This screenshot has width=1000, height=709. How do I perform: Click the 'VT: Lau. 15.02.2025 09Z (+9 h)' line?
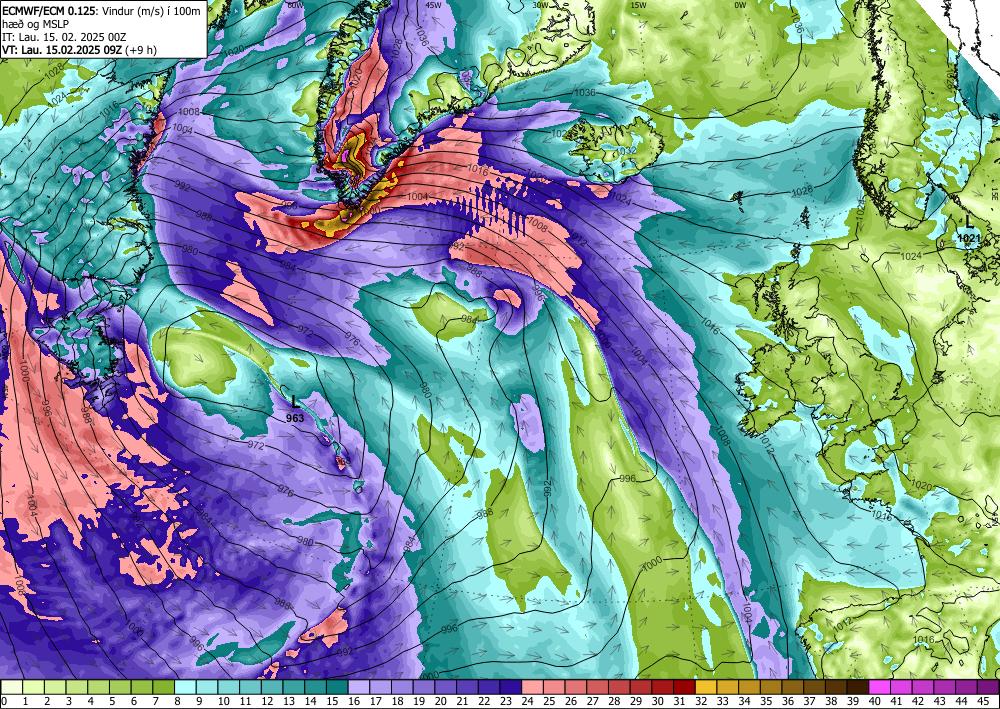[x=79, y=50]
